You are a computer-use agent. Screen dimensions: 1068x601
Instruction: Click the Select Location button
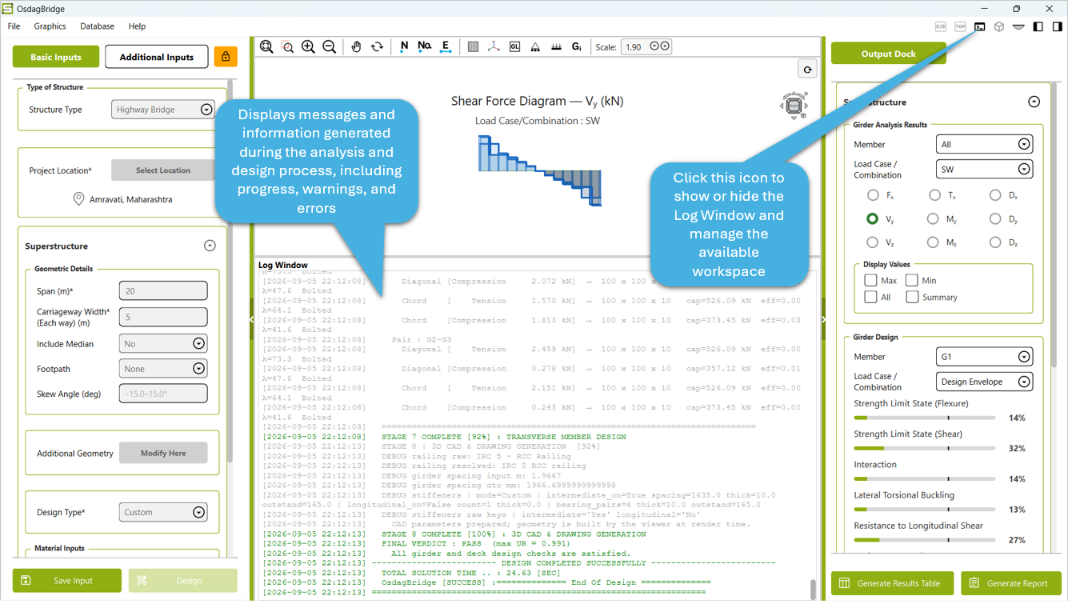(163, 170)
